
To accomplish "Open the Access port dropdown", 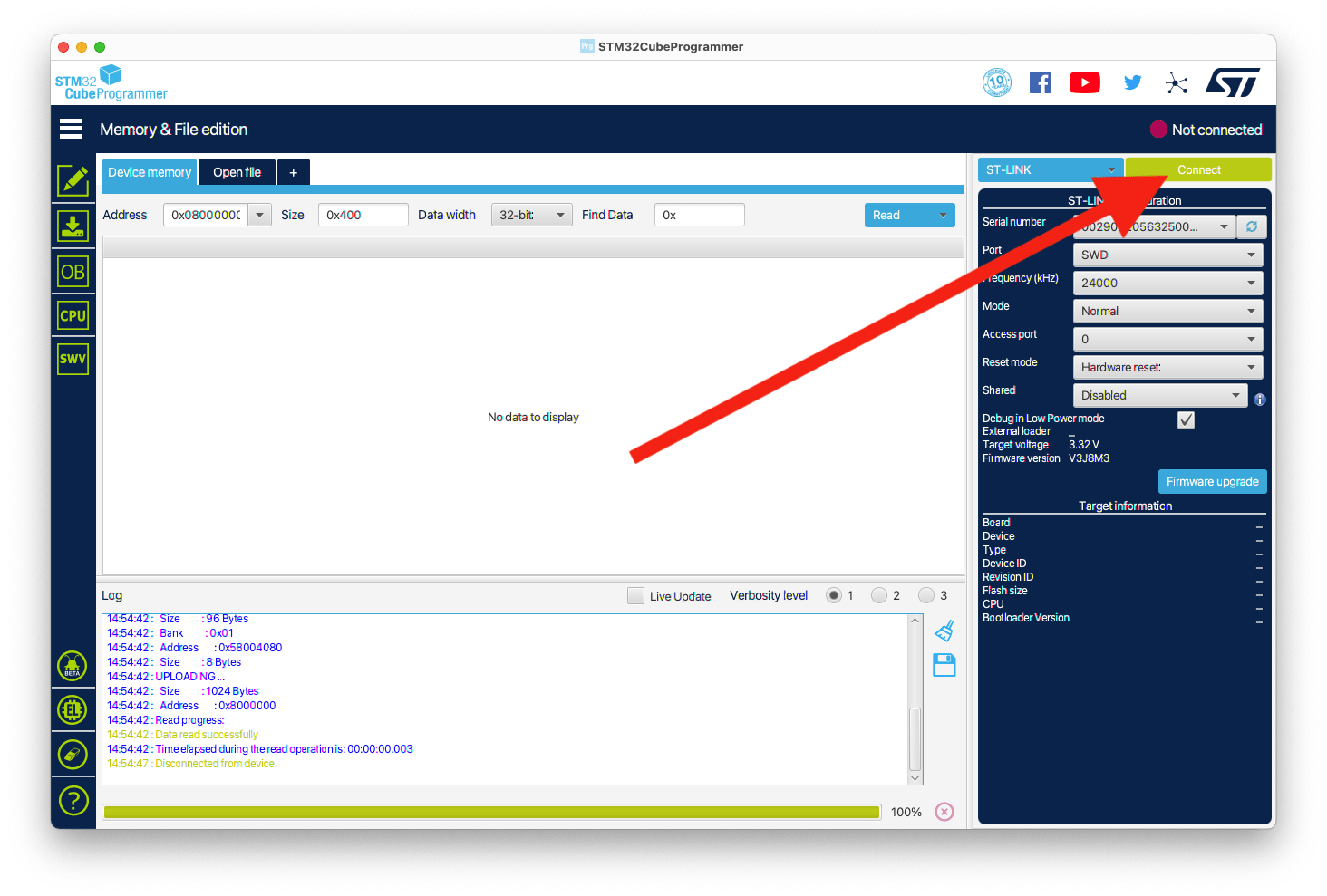I will 1167,339.
